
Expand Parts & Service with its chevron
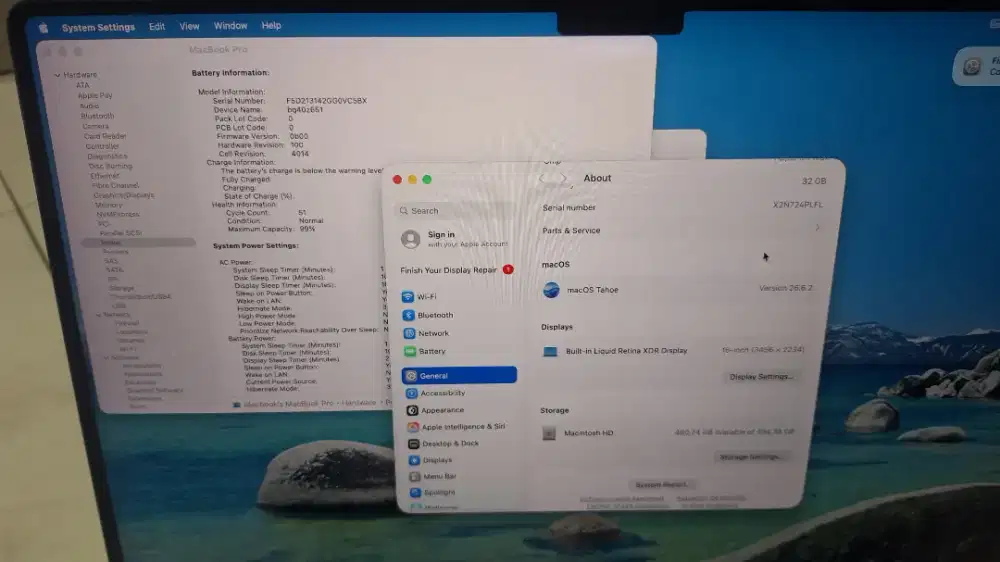pos(817,228)
